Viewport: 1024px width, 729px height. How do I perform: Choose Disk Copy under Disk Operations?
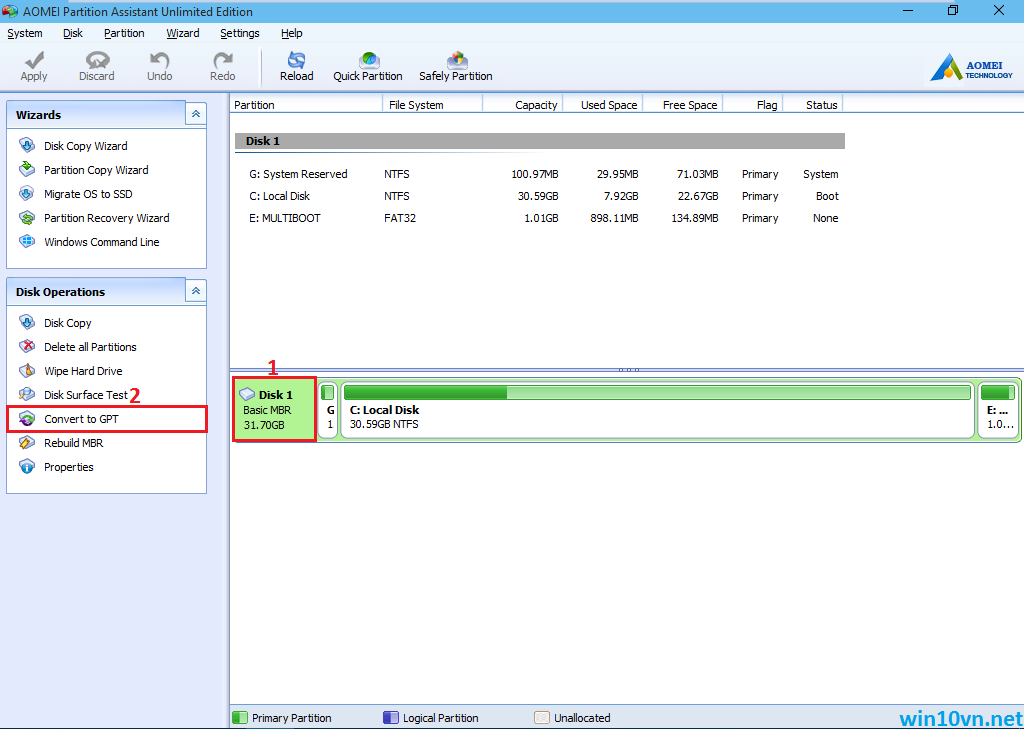tap(67, 323)
